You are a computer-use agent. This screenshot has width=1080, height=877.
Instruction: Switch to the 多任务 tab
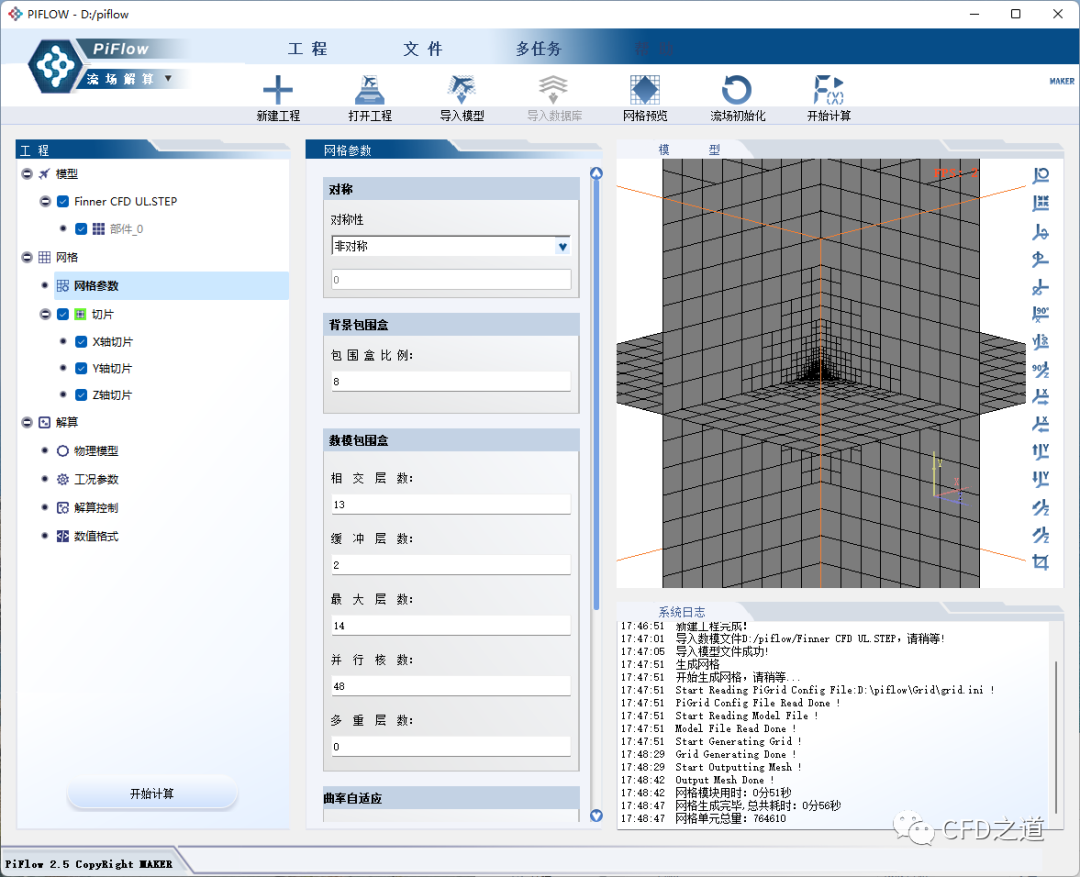(538, 49)
